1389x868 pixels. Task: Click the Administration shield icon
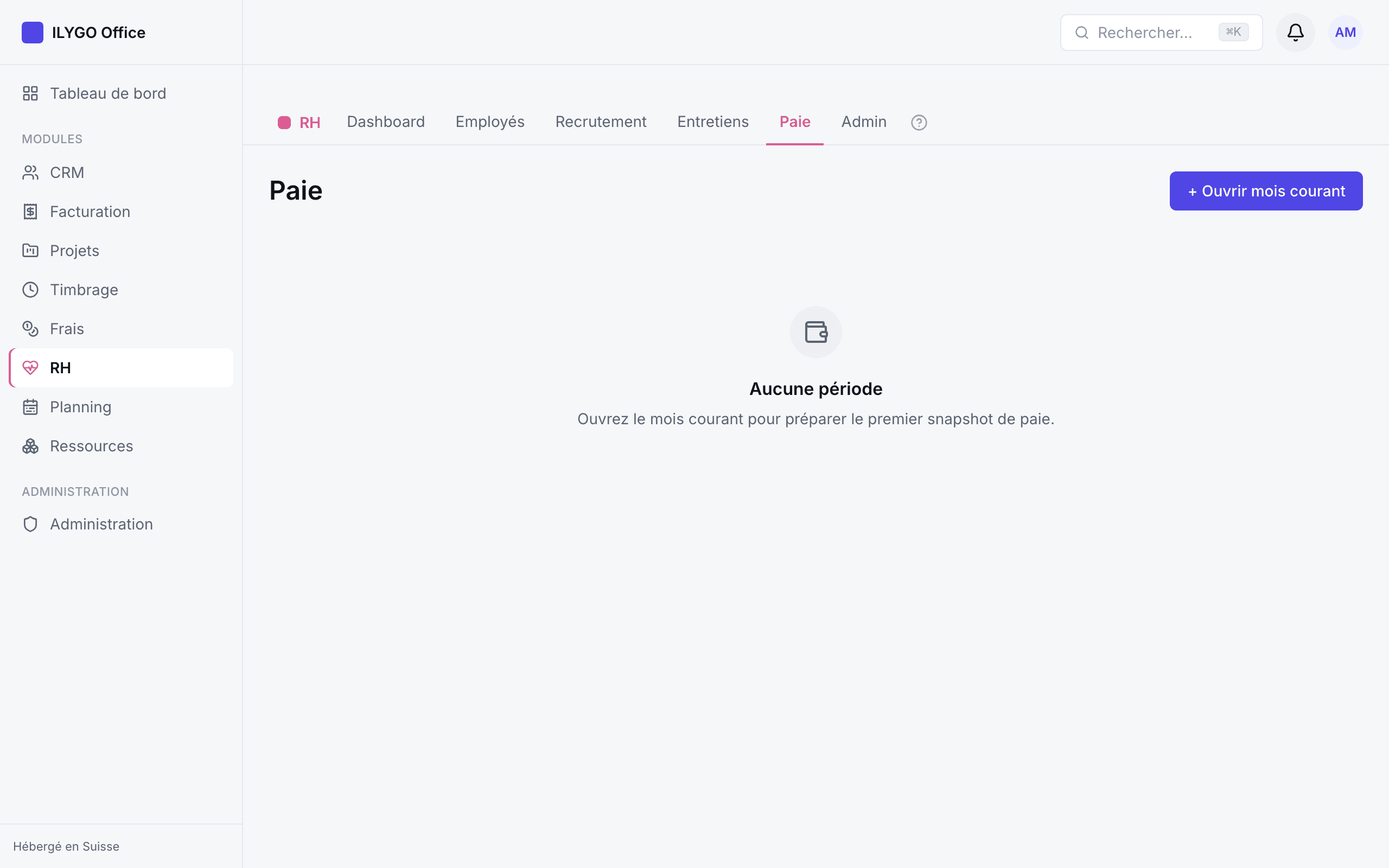point(30,524)
